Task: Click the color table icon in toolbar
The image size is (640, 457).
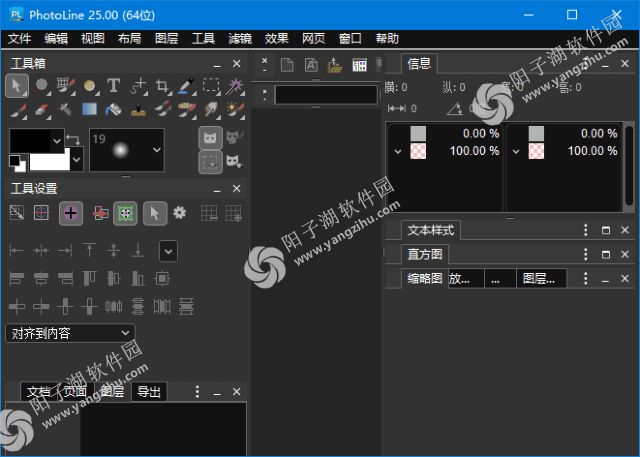Action: (x=360, y=65)
